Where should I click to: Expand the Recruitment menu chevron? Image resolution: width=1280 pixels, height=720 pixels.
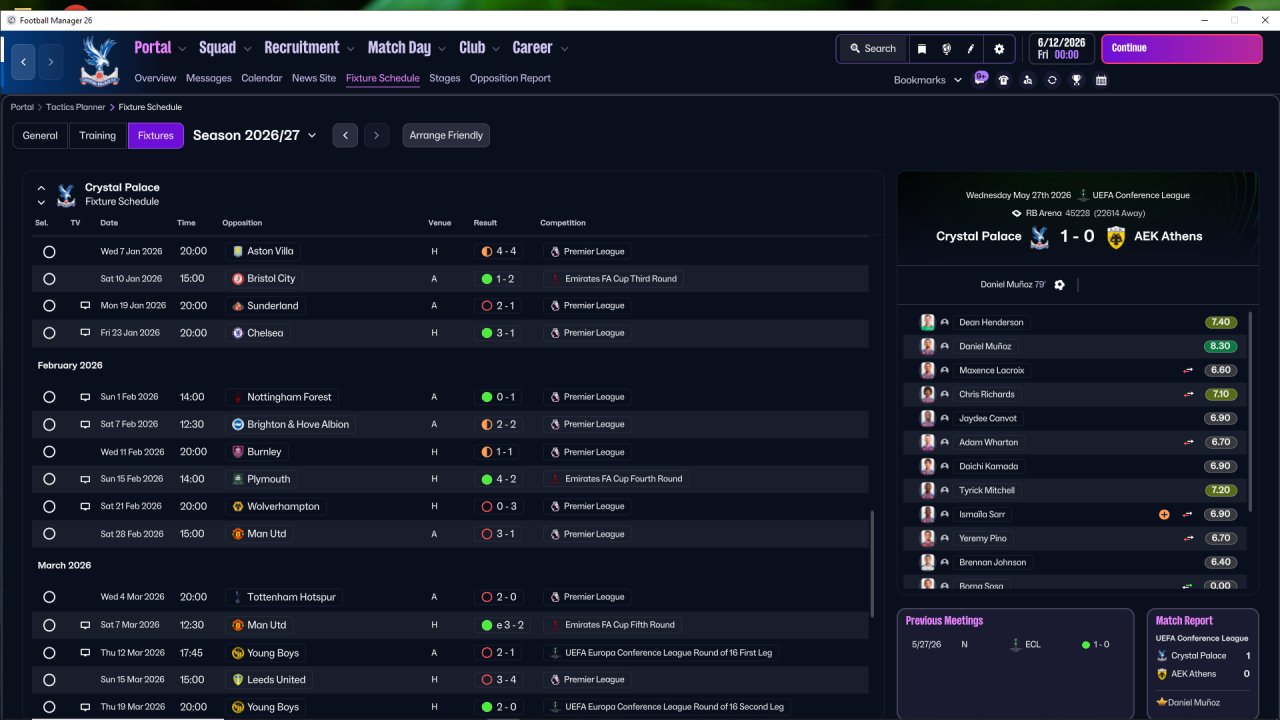[x=350, y=48]
